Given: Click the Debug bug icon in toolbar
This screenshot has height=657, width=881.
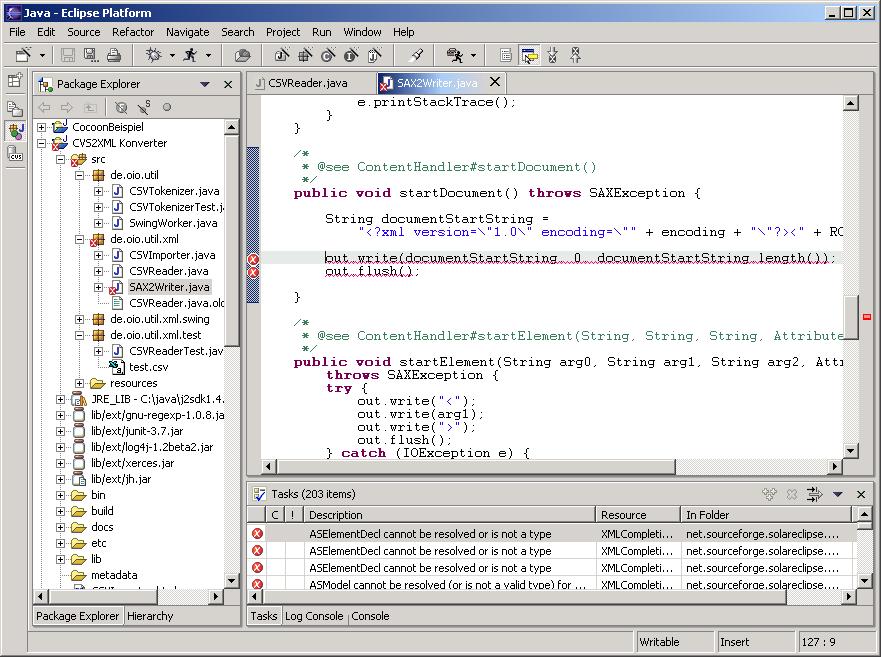Looking at the screenshot, I should click(x=154, y=56).
